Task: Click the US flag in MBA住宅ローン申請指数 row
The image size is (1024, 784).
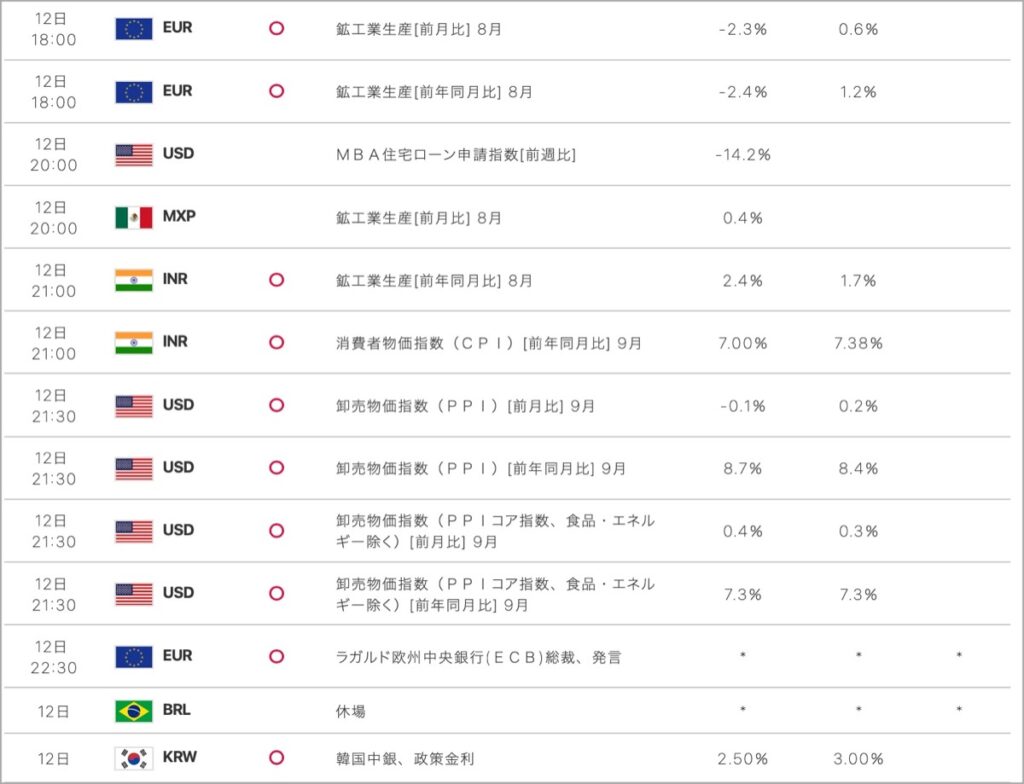Action: (134, 154)
